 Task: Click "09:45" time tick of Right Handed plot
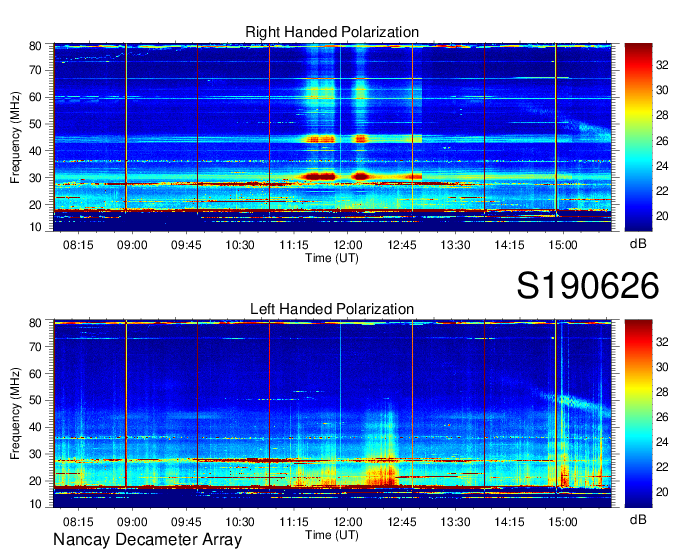click(x=186, y=245)
